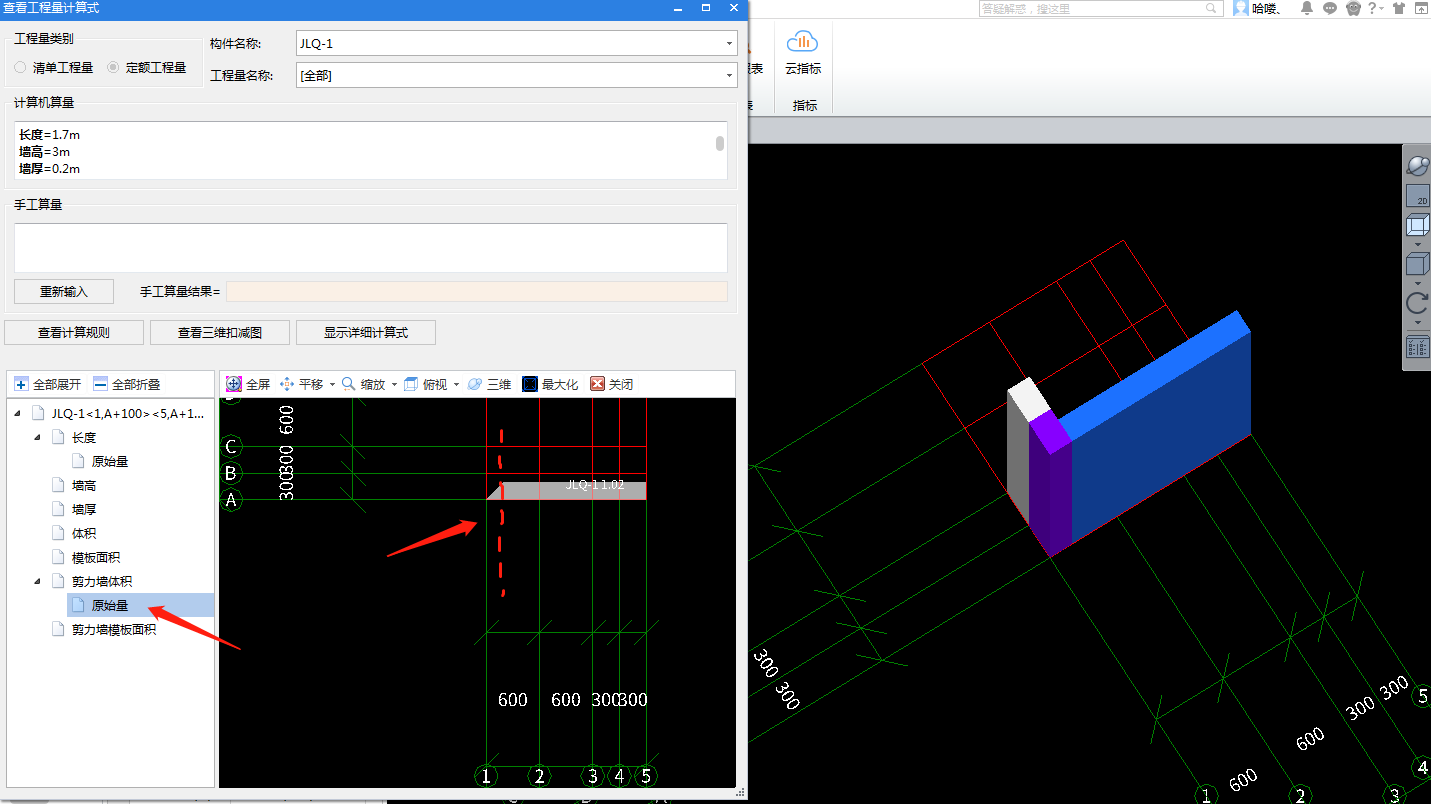Select the 平移 pan tool
1431x804 pixels.
[300, 384]
